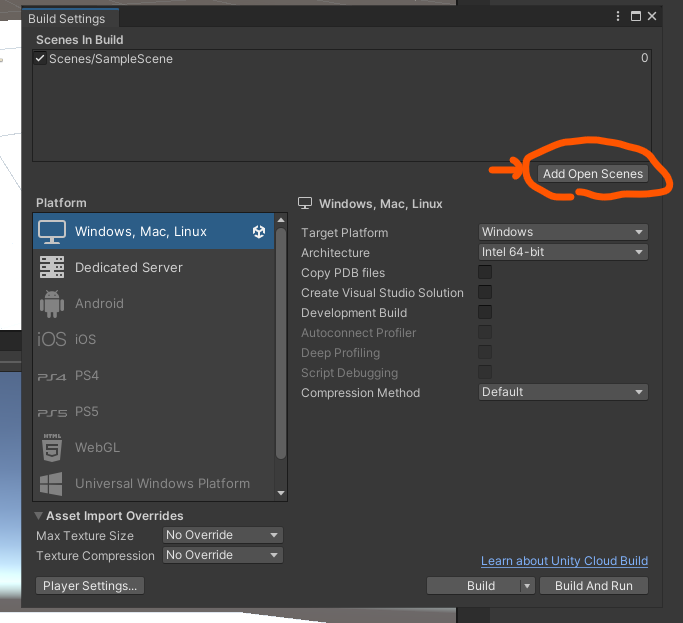Open the Learn about Unity Cloud Build link
Viewport: 683px width, 623px height.
pyautogui.click(x=564, y=561)
